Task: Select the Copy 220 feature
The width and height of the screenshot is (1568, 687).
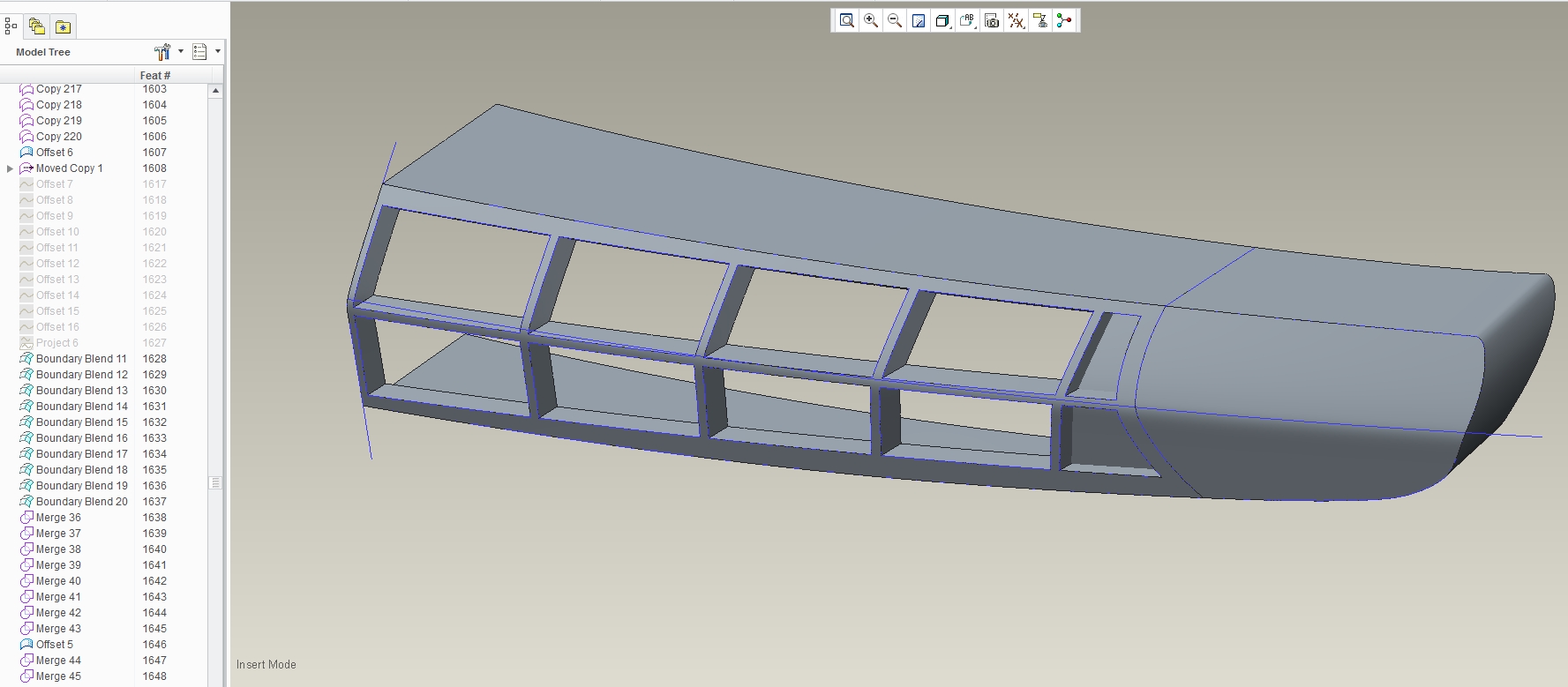Action: (58, 137)
